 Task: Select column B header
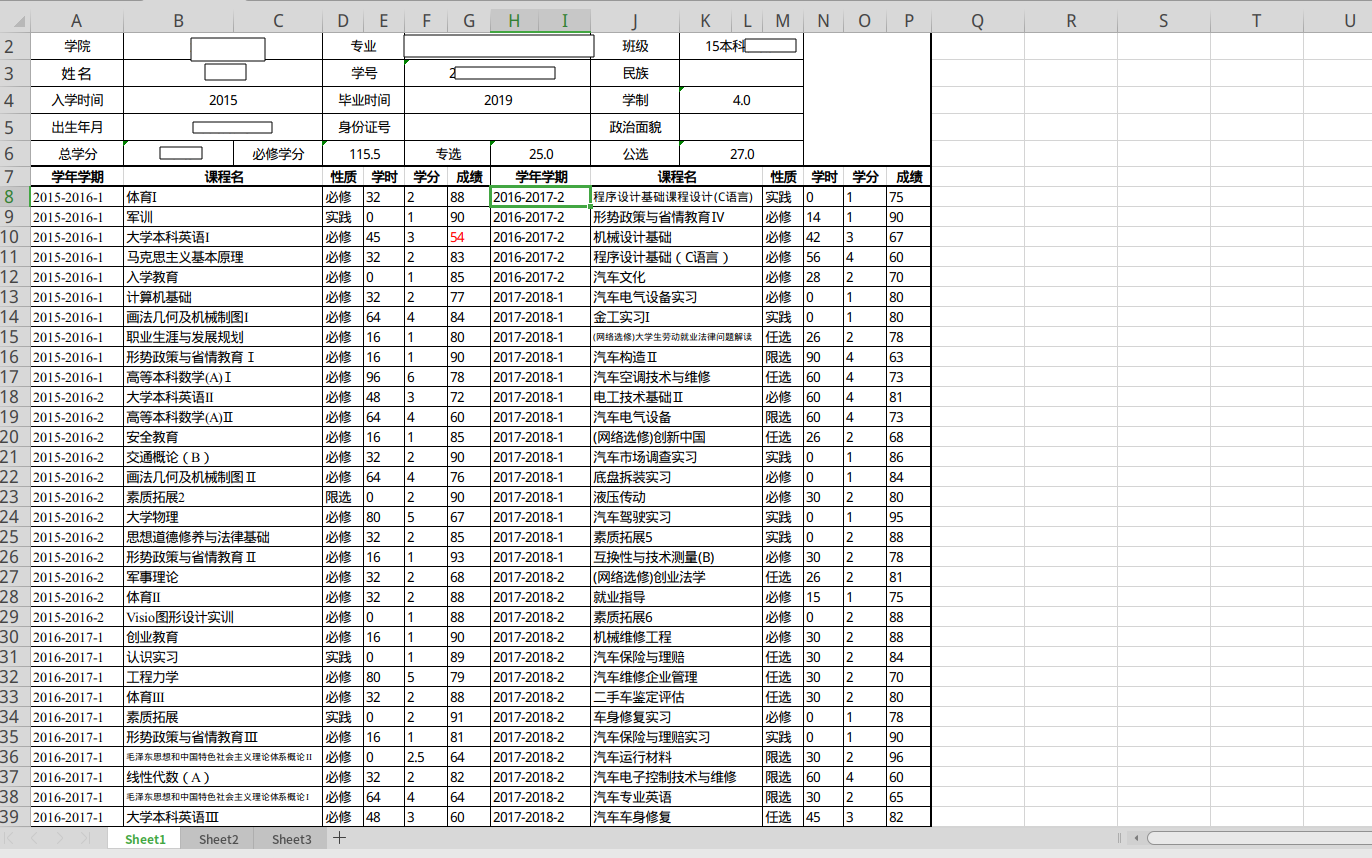(178, 21)
